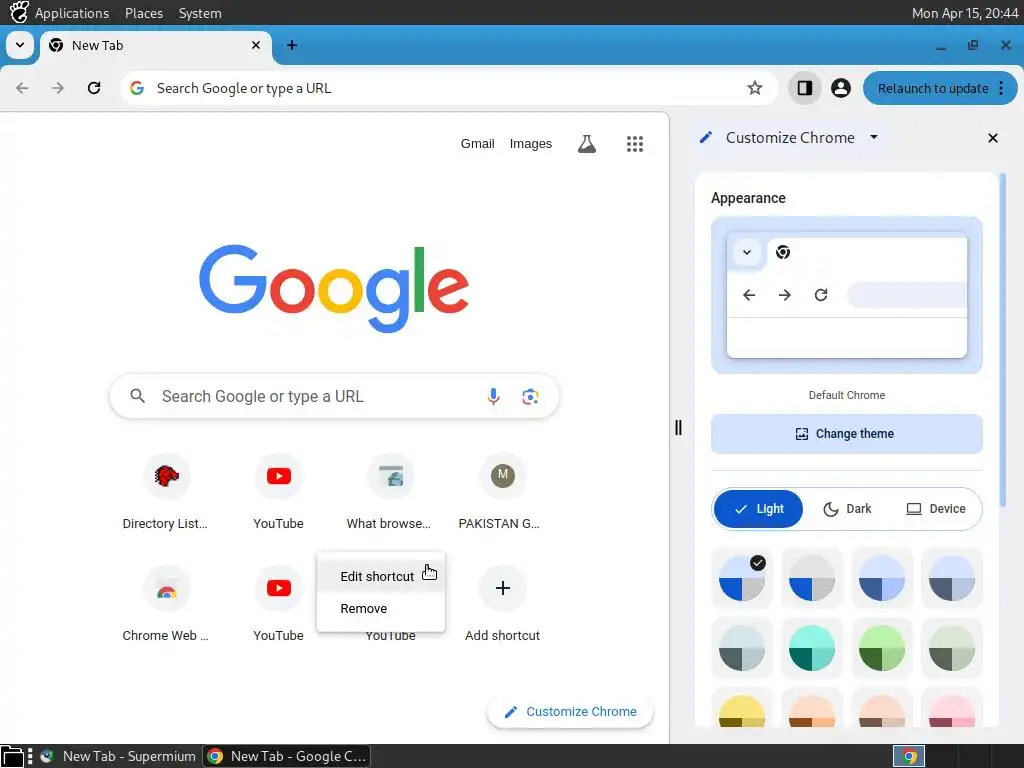
Task: Pick the pink color swatch
Action: (952, 709)
